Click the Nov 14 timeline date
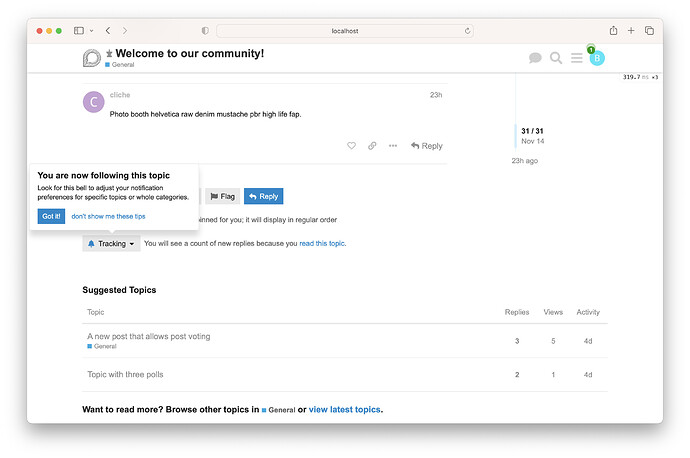 click(x=532, y=141)
